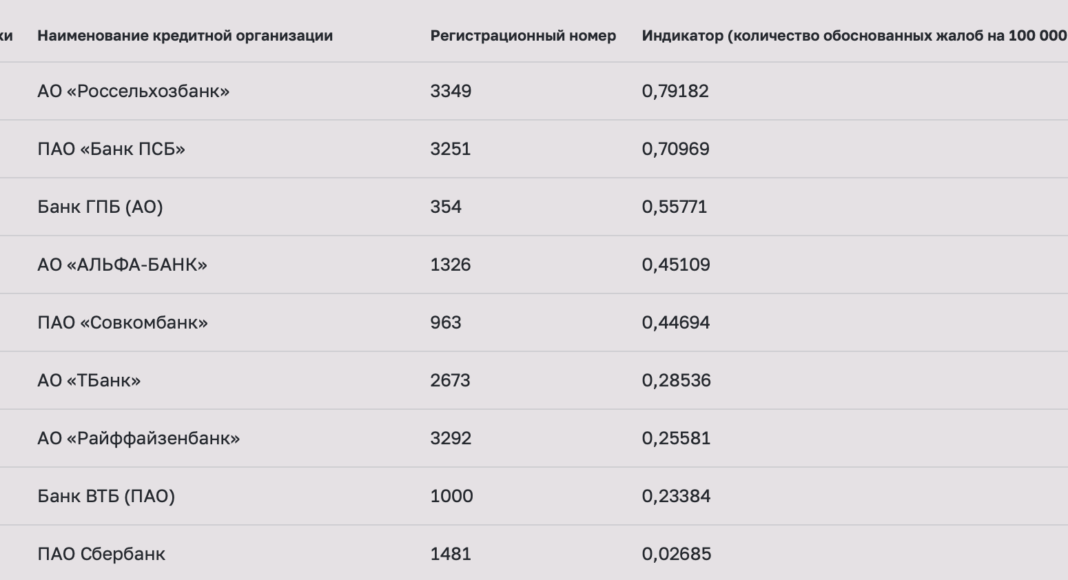1068x580 pixels.
Task: Click the АО «Райффайзенбанк» name
Action: (139, 438)
